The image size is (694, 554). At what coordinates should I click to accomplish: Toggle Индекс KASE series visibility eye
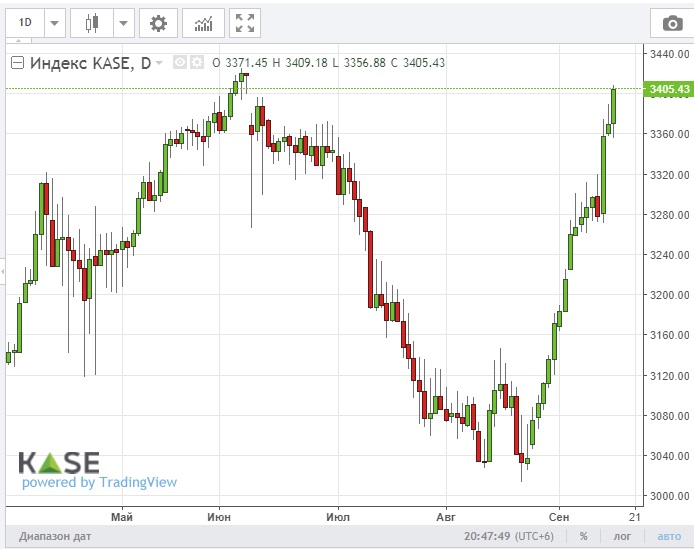click(x=180, y=62)
